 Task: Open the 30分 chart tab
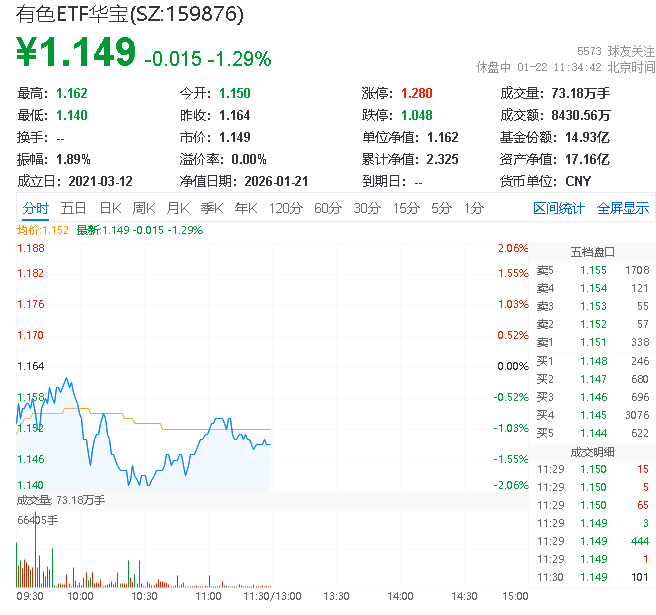tap(366, 208)
